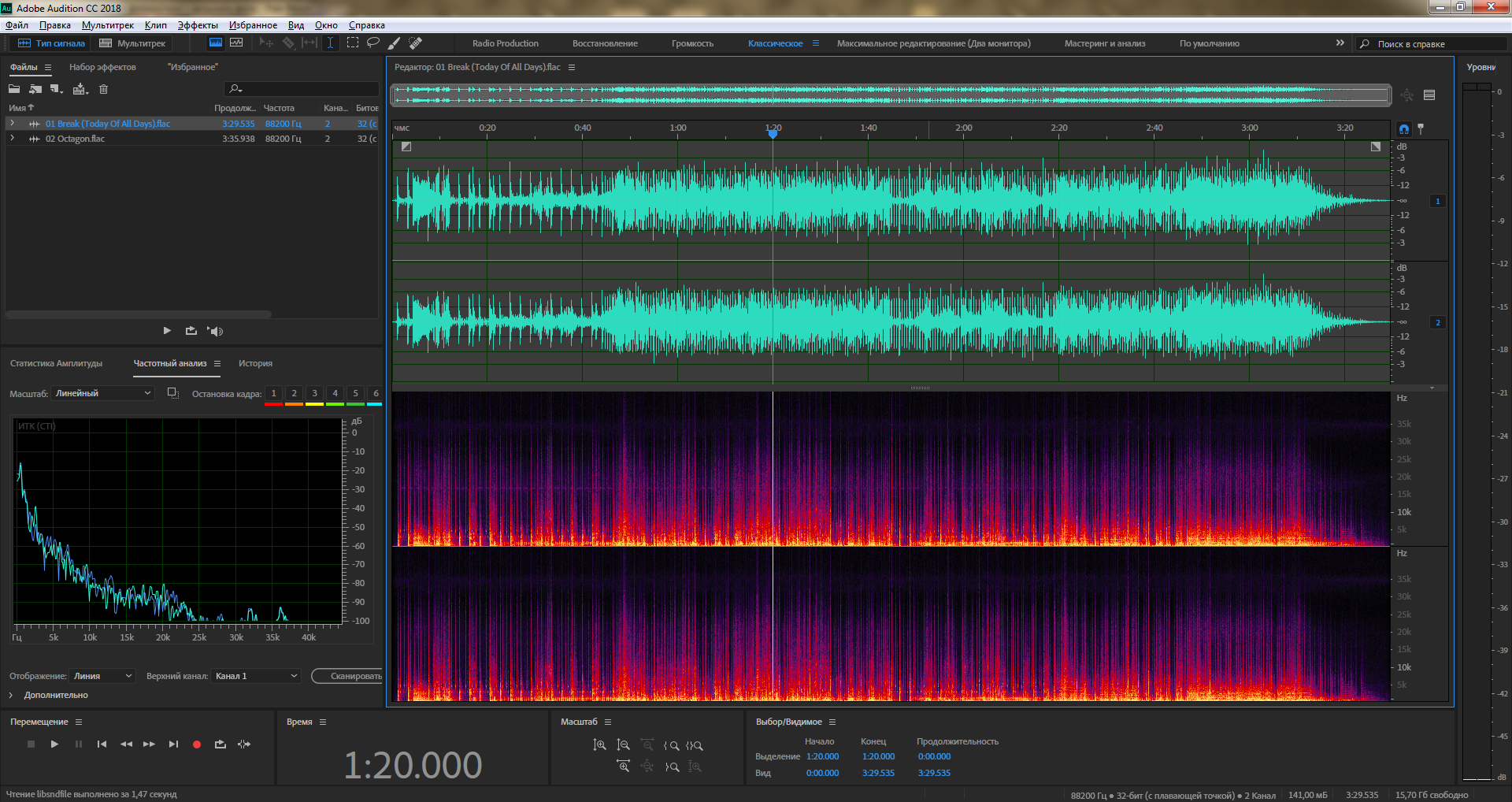Click the trash icon in Files panel
Image resolution: width=1512 pixels, height=802 pixels.
(103, 89)
